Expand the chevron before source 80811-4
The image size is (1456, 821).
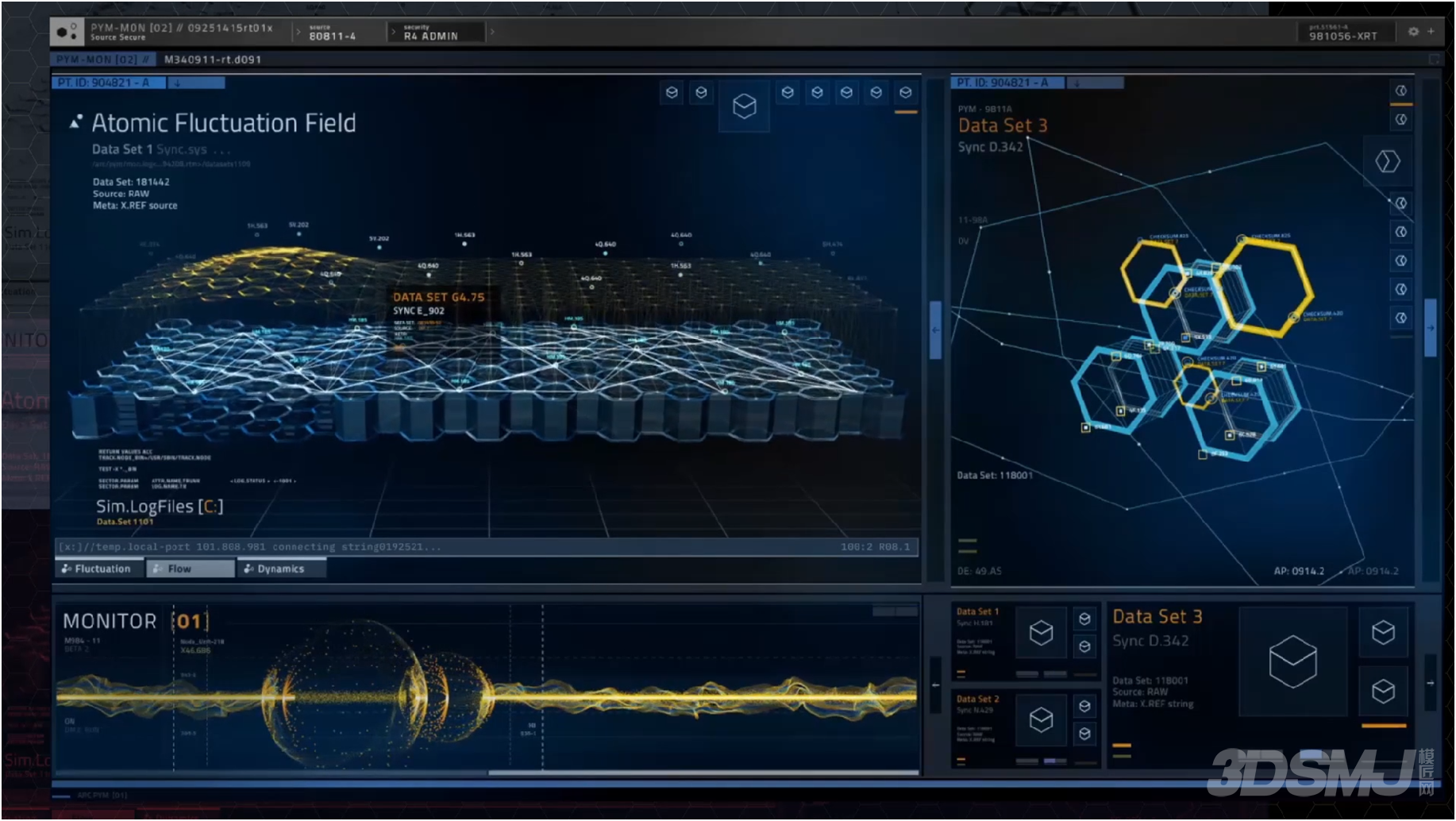(x=299, y=33)
